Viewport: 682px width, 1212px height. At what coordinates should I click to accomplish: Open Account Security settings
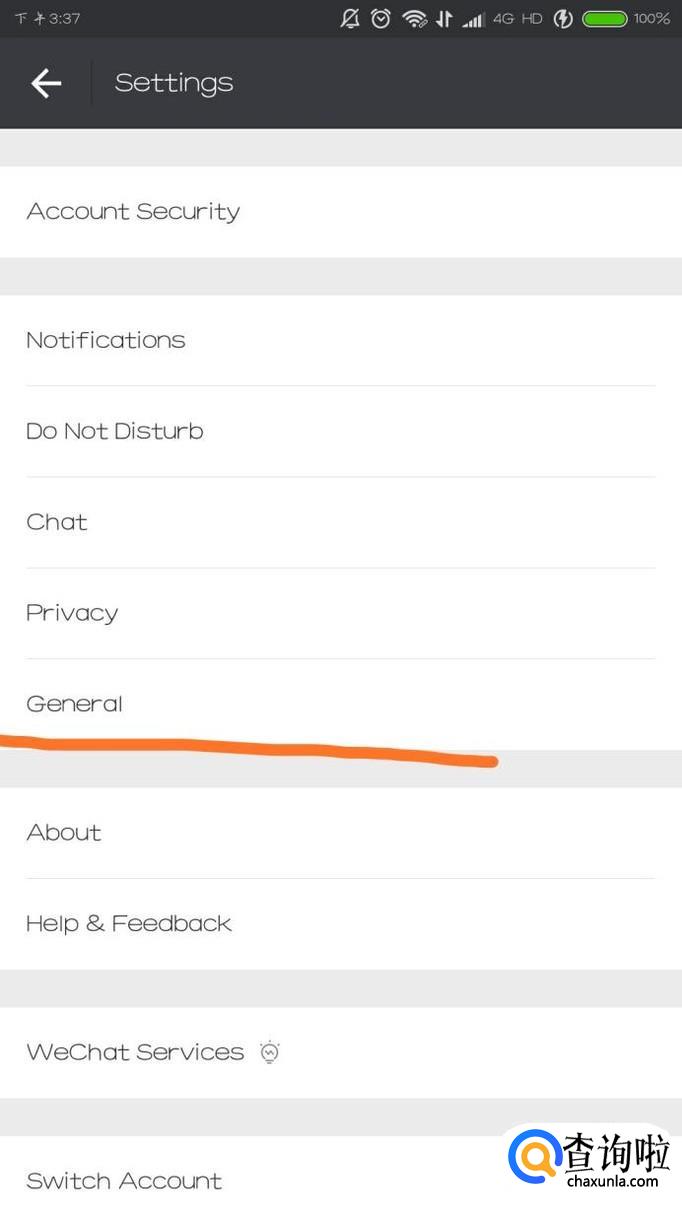[x=133, y=212]
